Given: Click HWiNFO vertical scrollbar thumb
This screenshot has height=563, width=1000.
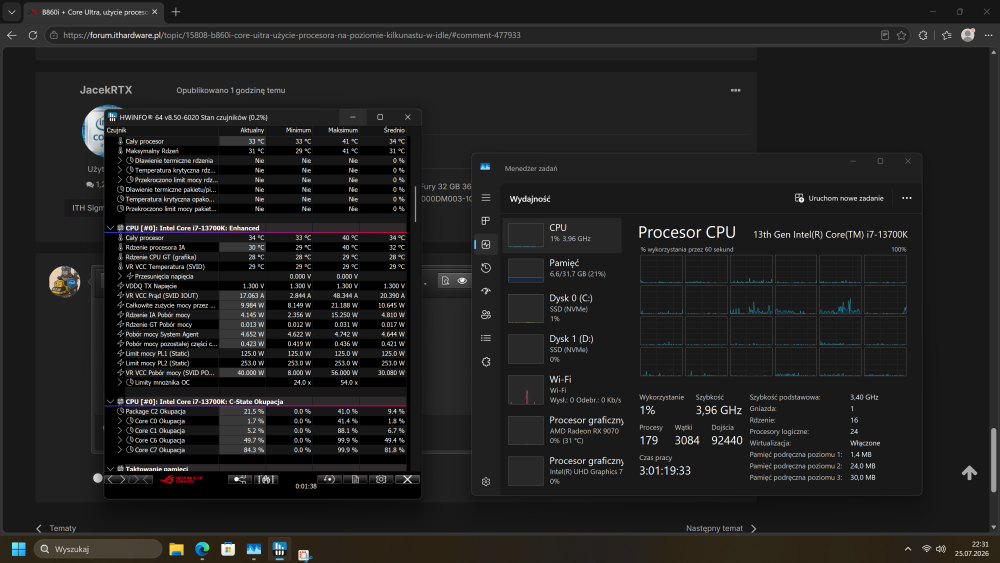Looking at the screenshot, I should tap(416, 204).
